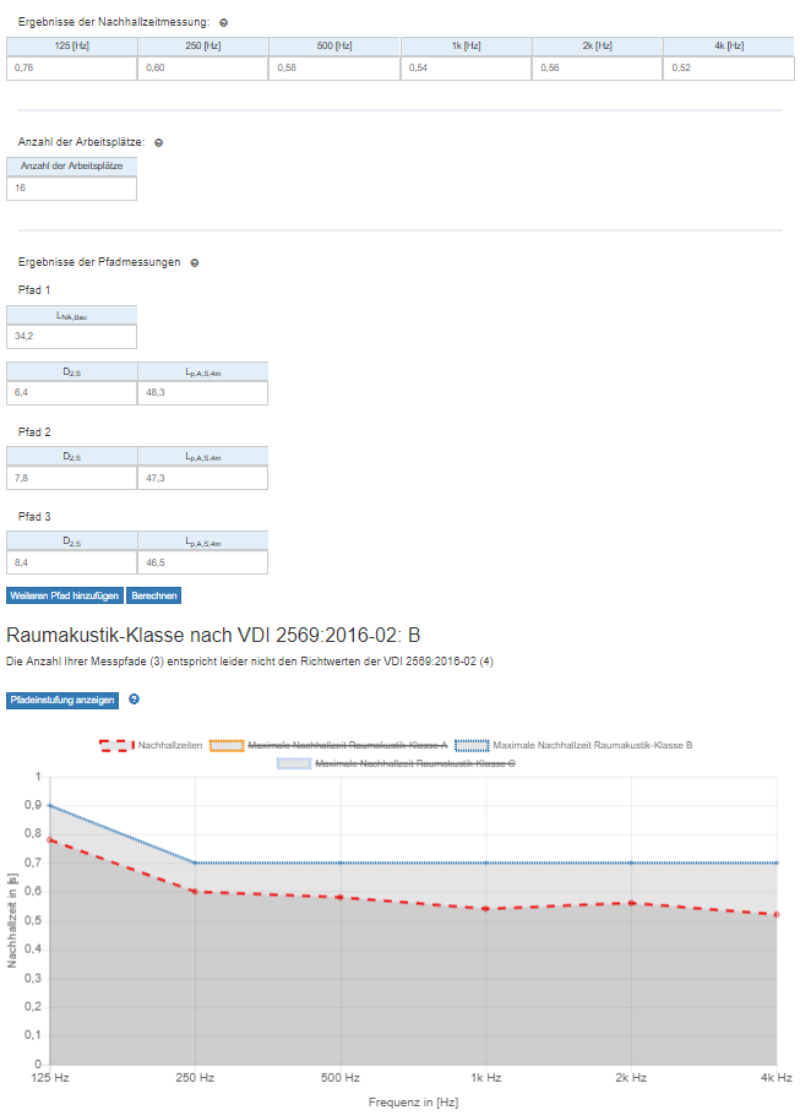Click help icon beside Ergebnisse der Pfadmessungen
Image resolution: width=800 pixels, height=1115 pixels.
point(195,263)
